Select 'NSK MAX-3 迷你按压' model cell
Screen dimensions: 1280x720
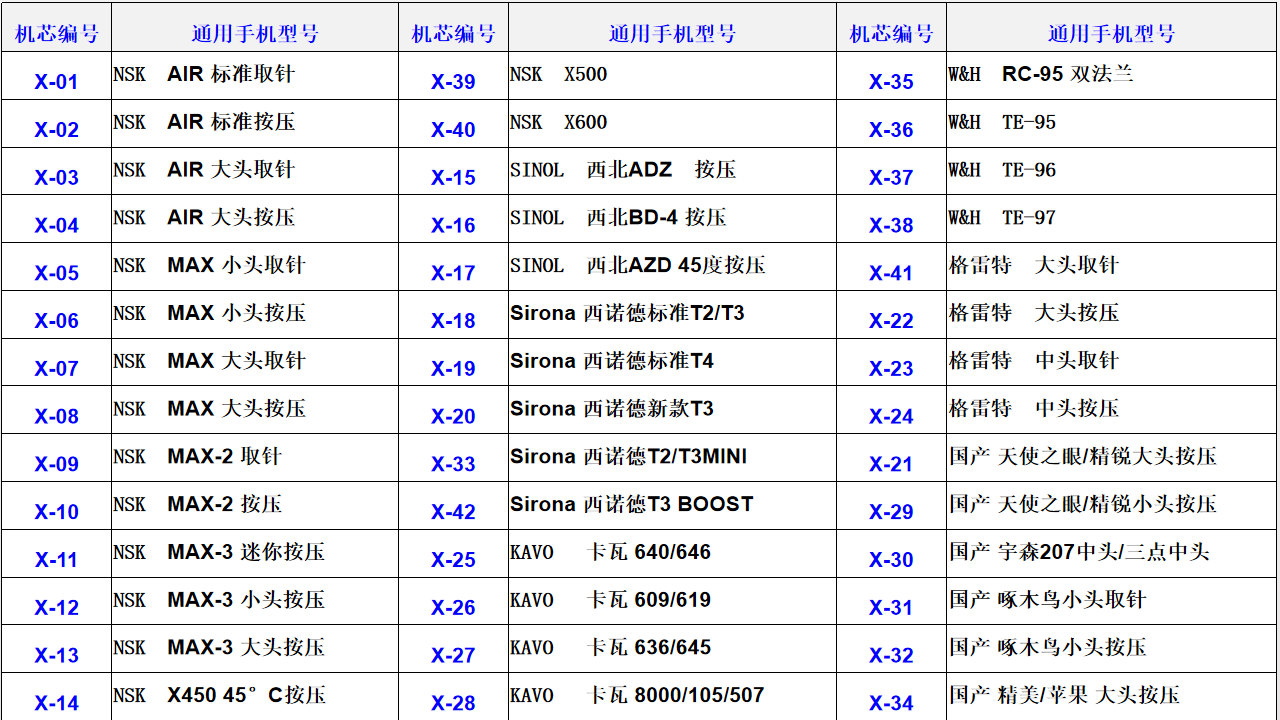click(255, 553)
